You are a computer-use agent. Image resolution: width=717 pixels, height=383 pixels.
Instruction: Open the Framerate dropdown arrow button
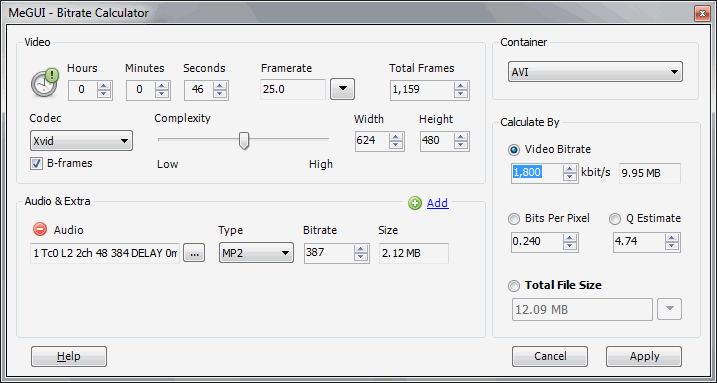(342, 89)
